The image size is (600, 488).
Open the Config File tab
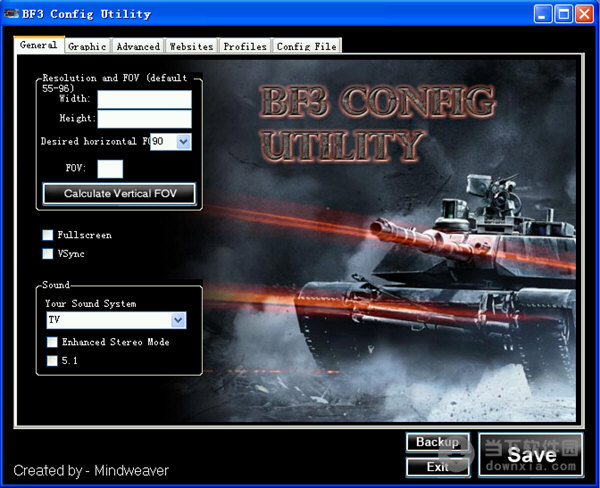(307, 46)
